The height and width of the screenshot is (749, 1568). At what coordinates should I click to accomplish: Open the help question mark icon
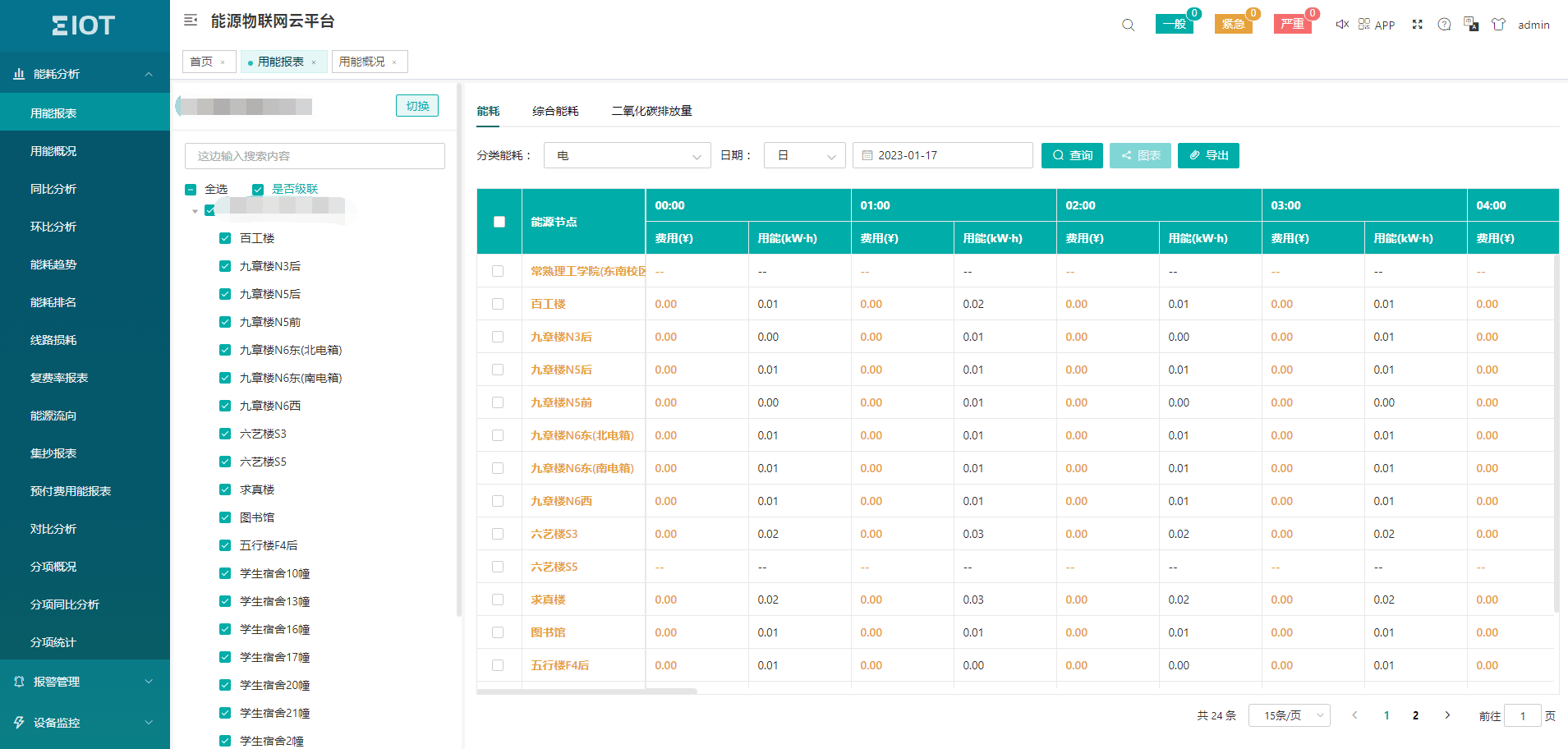[1444, 25]
